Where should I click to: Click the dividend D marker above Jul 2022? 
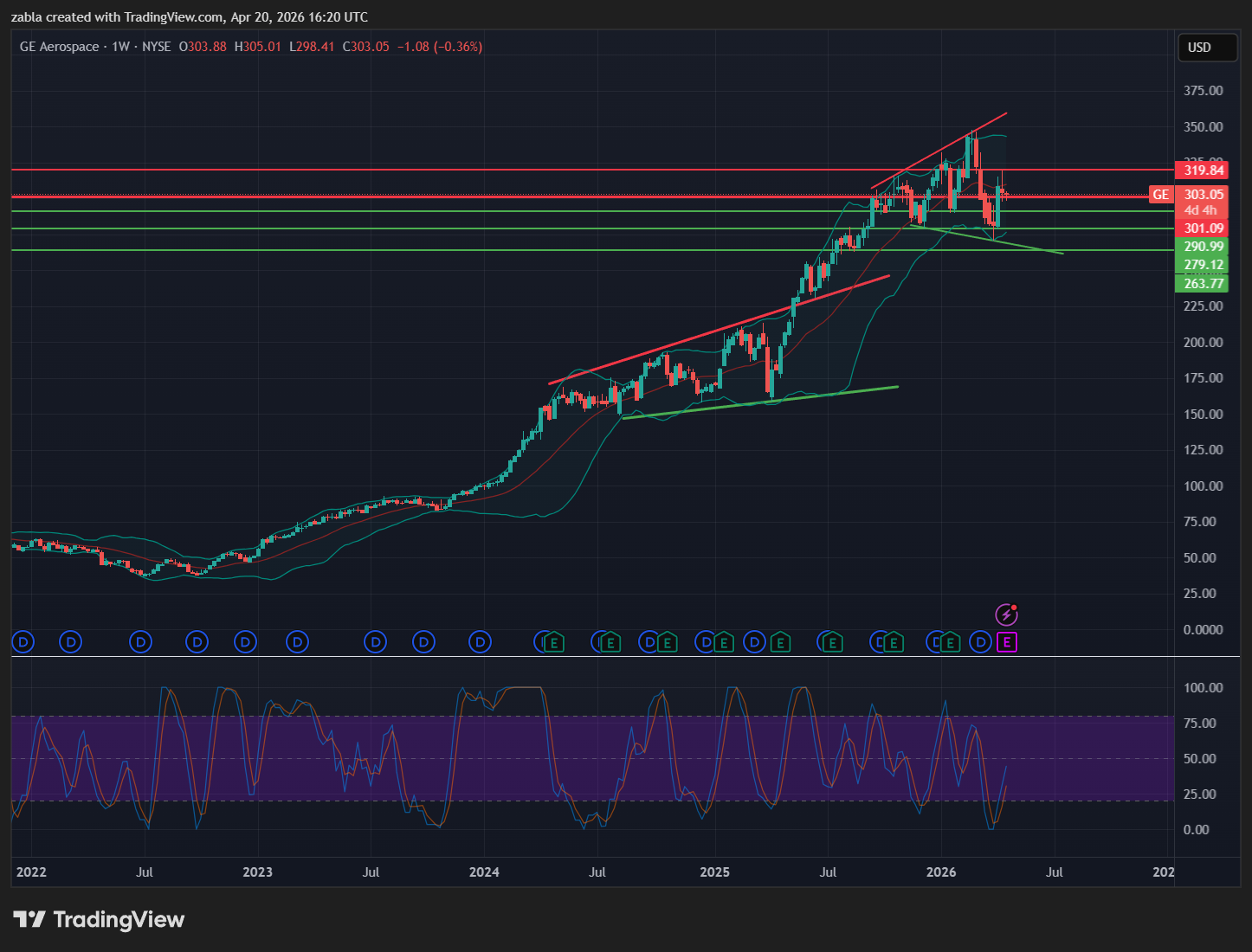pyautogui.click(x=140, y=641)
